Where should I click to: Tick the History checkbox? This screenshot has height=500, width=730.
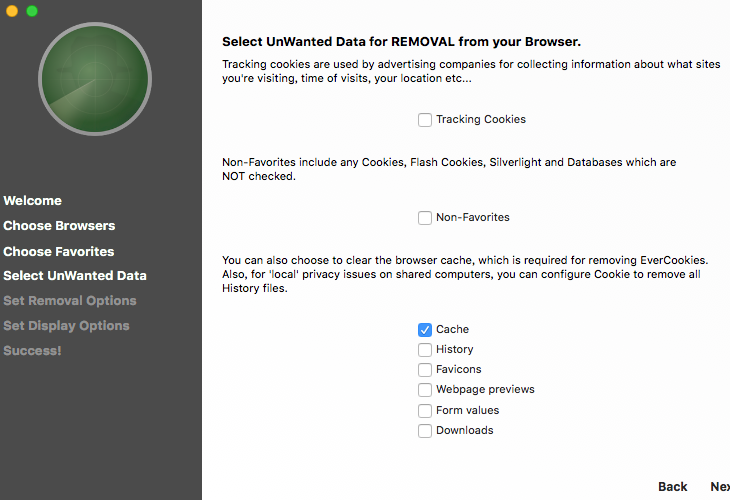click(x=425, y=350)
